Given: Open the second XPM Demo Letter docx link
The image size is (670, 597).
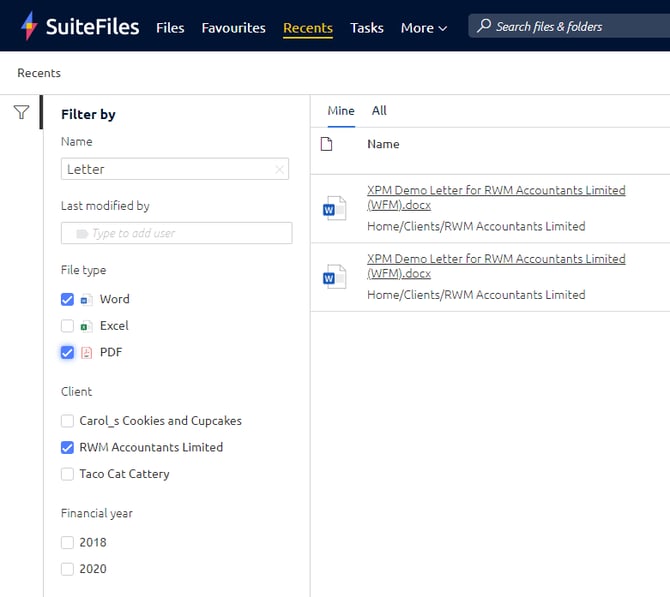Looking at the screenshot, I should [x=496, y=266].
